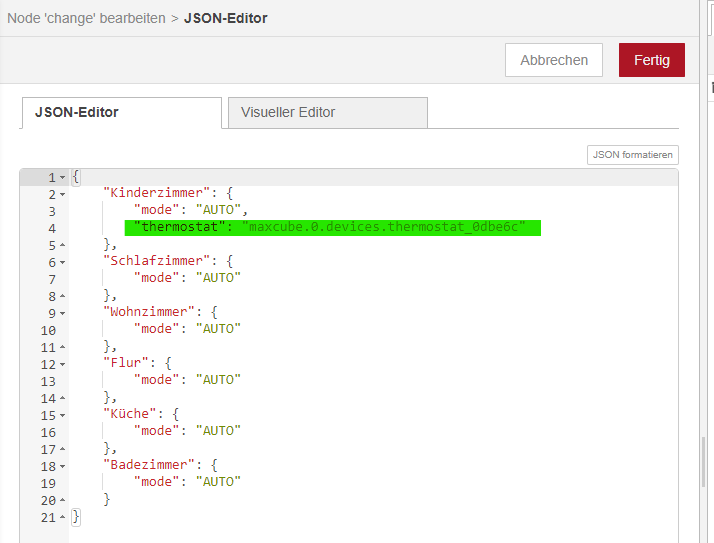The image size is (714, 543).
Task: Go back to Node 'change' bearbeiten breadcrumb
Action: 87,18
